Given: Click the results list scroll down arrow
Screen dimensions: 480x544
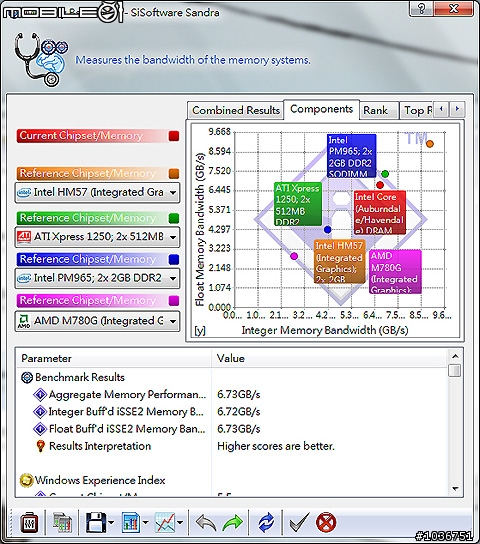Looking at the screenshot, I should tap(455, 489).
